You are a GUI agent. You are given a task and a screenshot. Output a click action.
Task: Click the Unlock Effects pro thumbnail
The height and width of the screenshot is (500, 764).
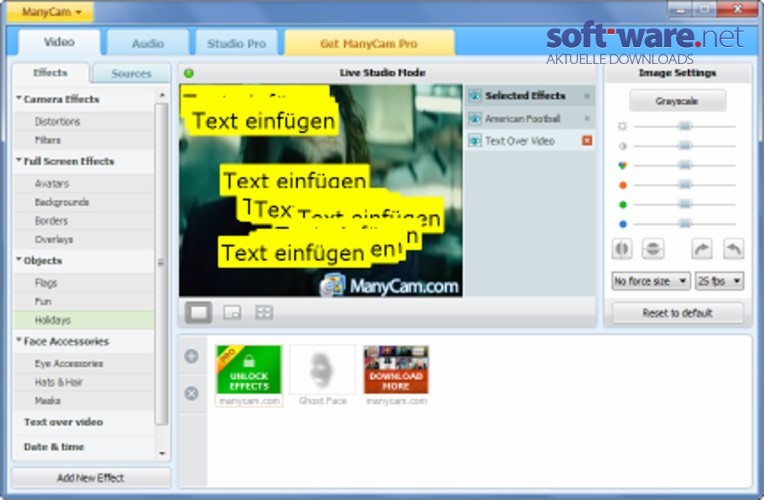pyautogui.click(x=249, y=375)
